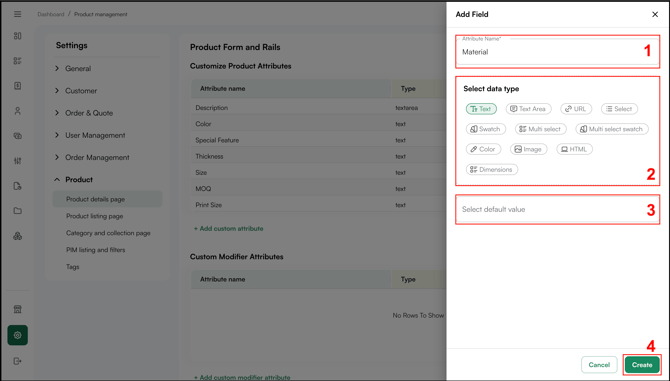This screenshot has height=381, width=670.
Task: Select the Text Area data type
Action: pos(529,109)
